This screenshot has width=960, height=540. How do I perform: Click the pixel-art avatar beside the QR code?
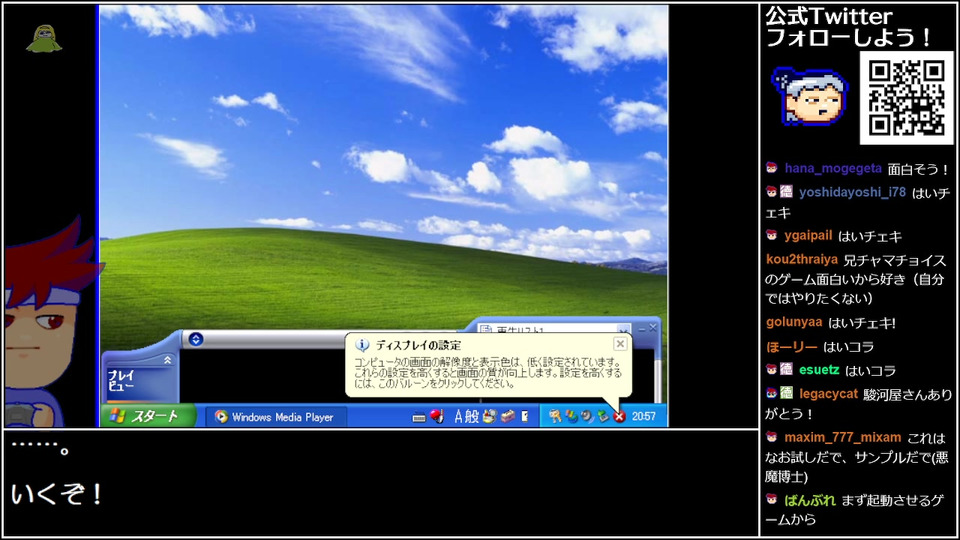click(811, 97)
